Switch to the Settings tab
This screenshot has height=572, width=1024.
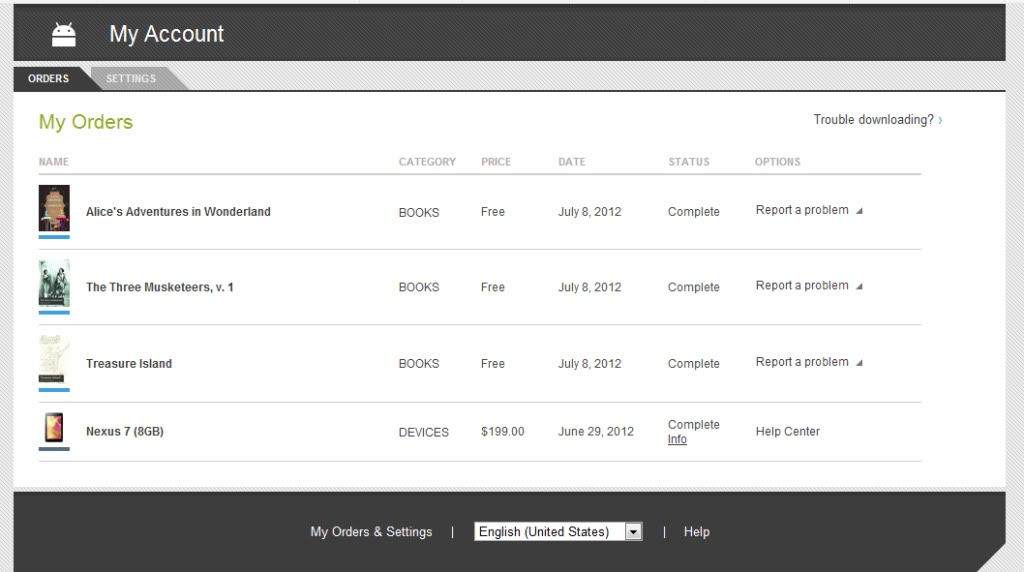(131, 78)
